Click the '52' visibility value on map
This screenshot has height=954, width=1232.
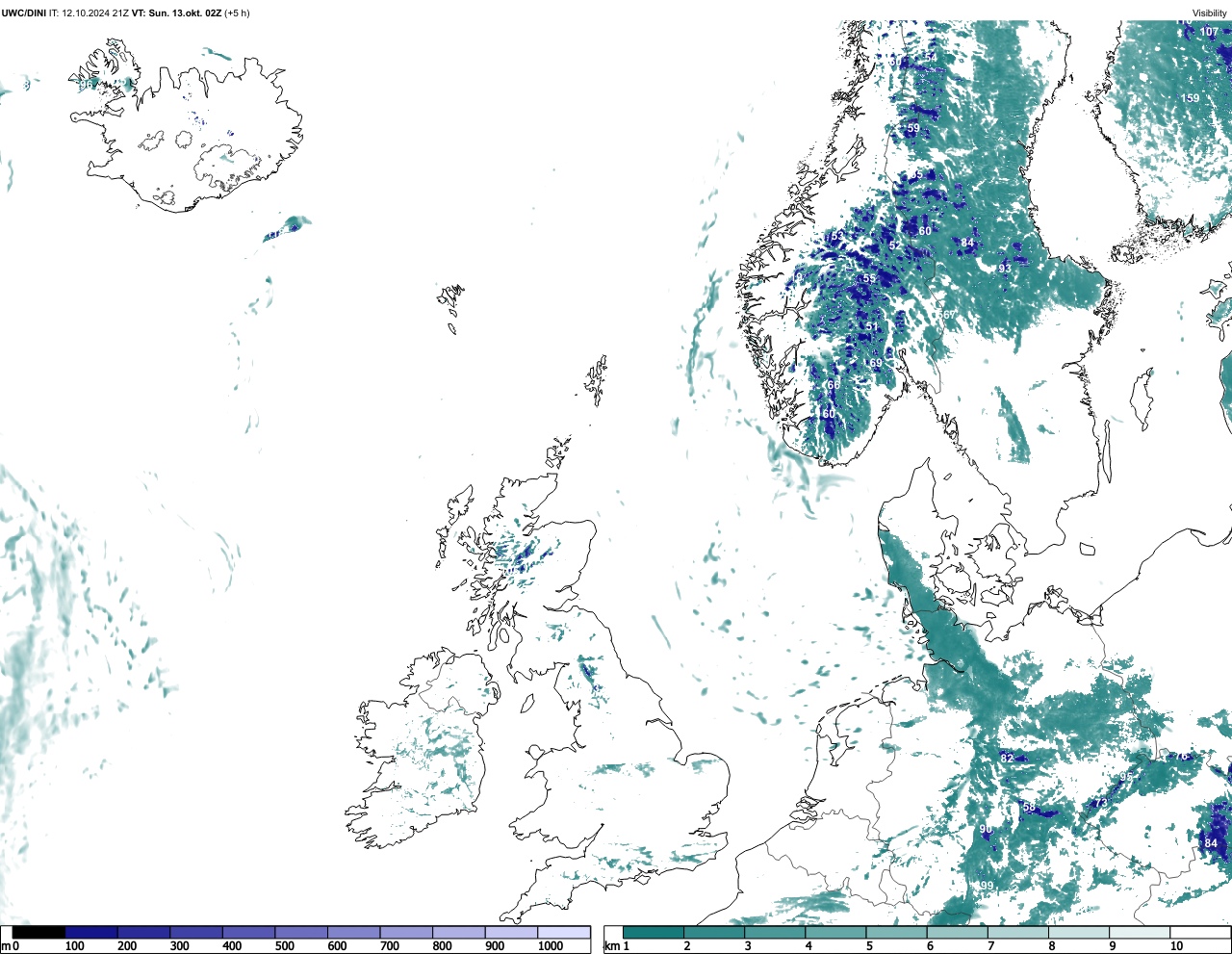pyautogui.click(x=895, y=245)
